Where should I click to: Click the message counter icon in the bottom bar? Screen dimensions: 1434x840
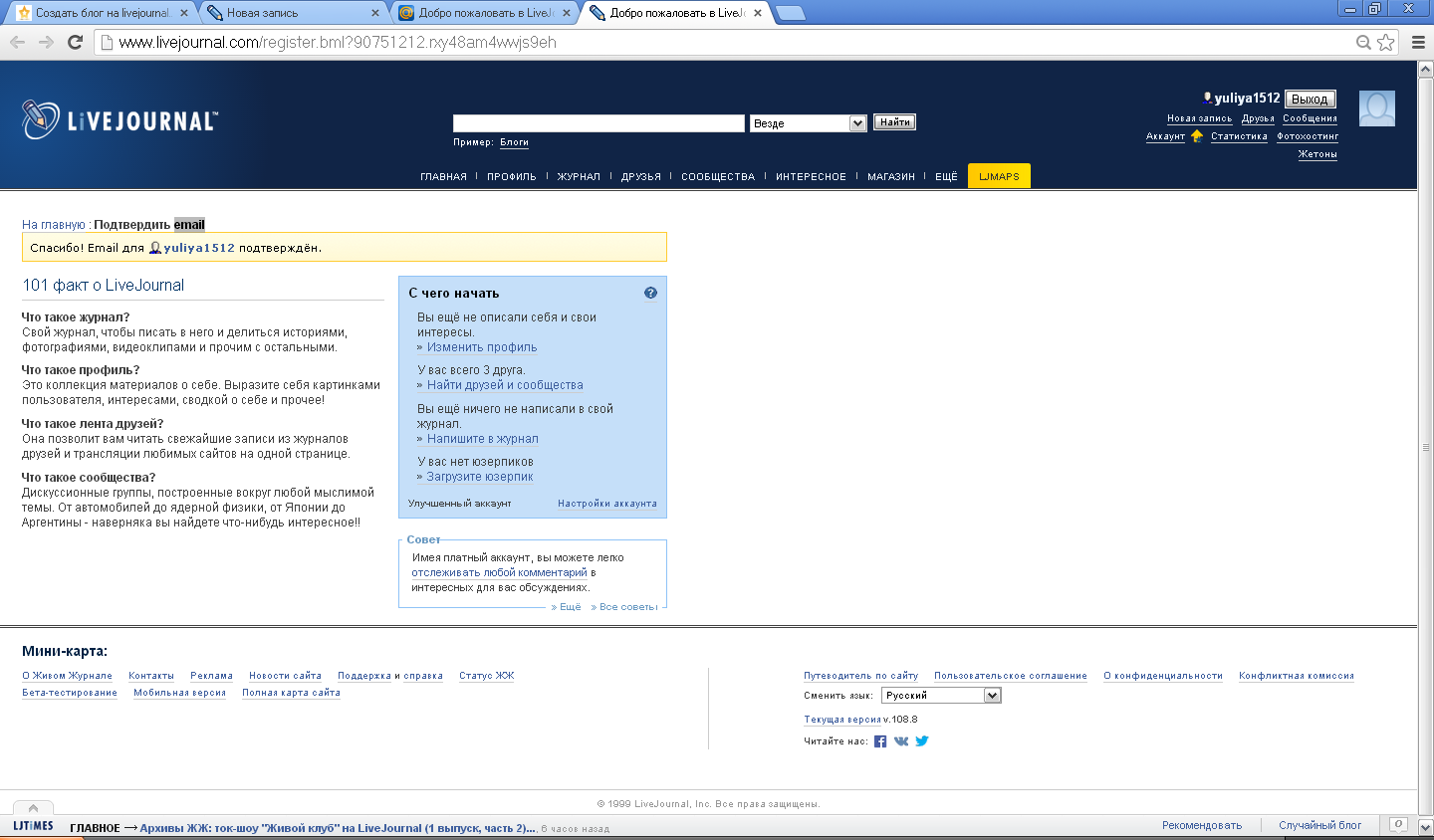tap(1398, 825)
